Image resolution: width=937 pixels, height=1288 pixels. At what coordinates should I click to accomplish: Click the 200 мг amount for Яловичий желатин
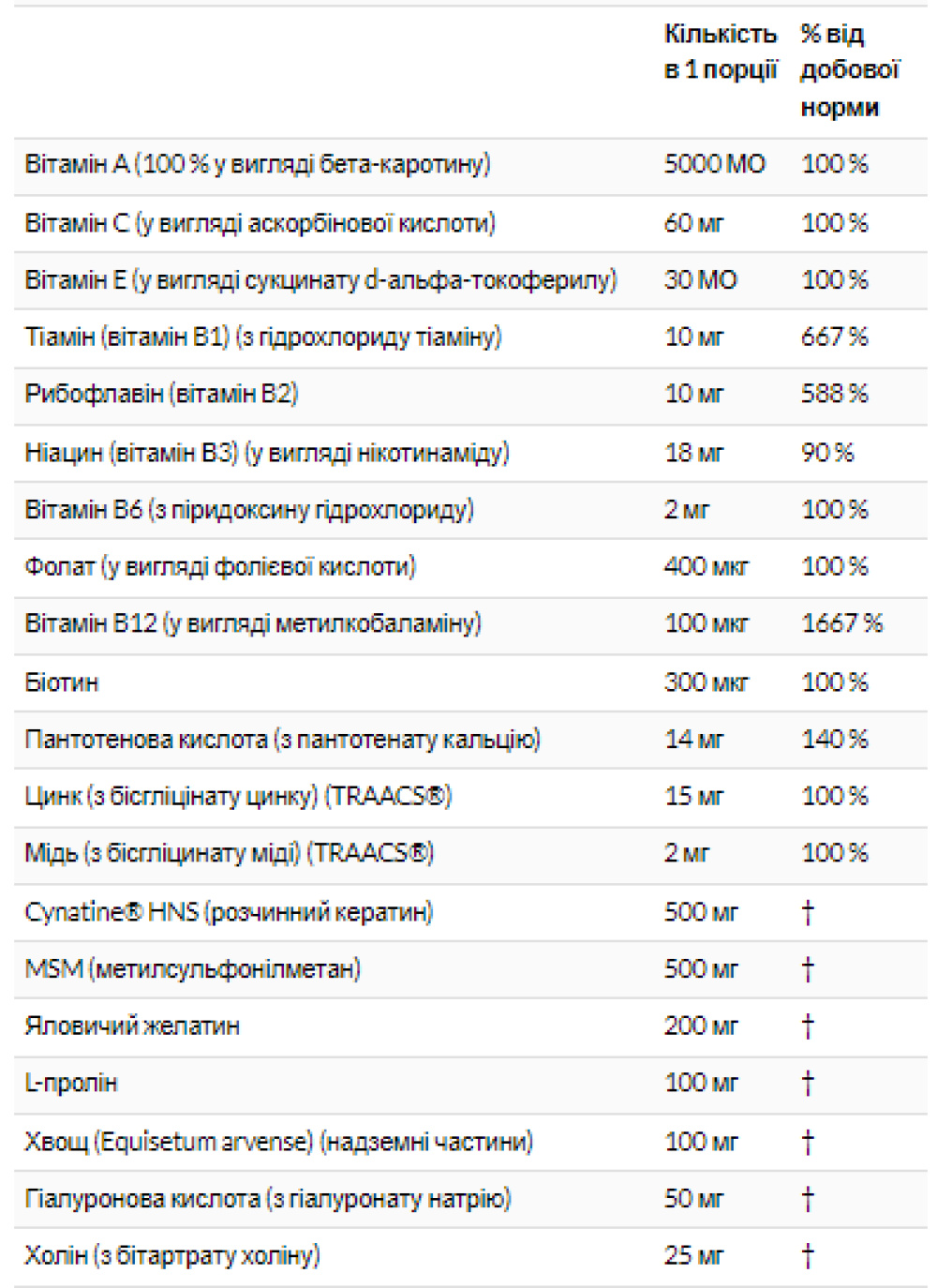(x=701, y=1026)
